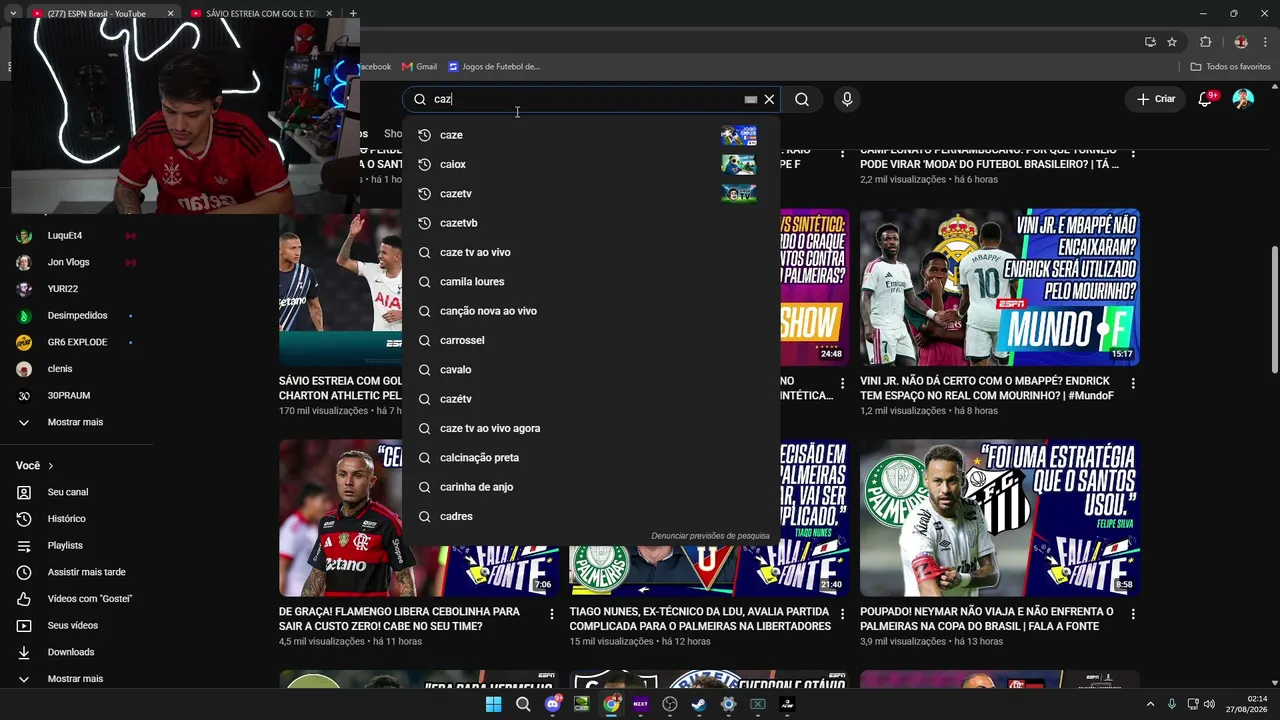Image resolution: width=1280 pixels, height=720 pixels.
Task: Open the on-screen keyboard icon in search box
Action: pyautogui.click(x=750, y=99)
